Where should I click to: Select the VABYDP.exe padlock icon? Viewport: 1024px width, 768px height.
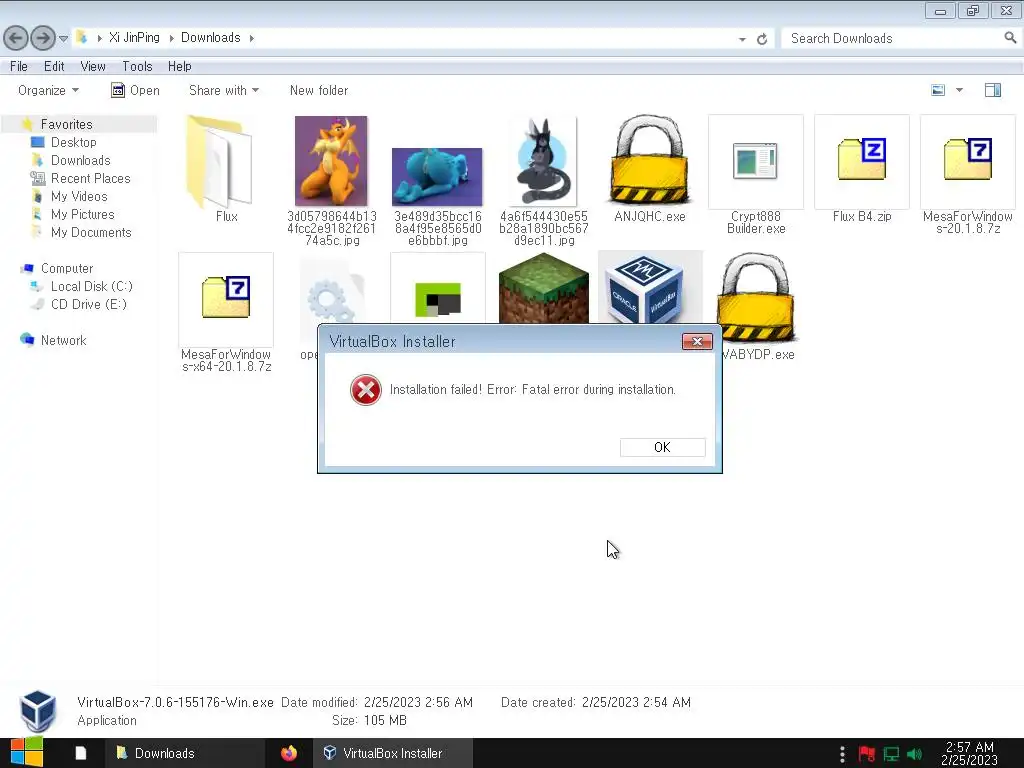coord(756,298)
